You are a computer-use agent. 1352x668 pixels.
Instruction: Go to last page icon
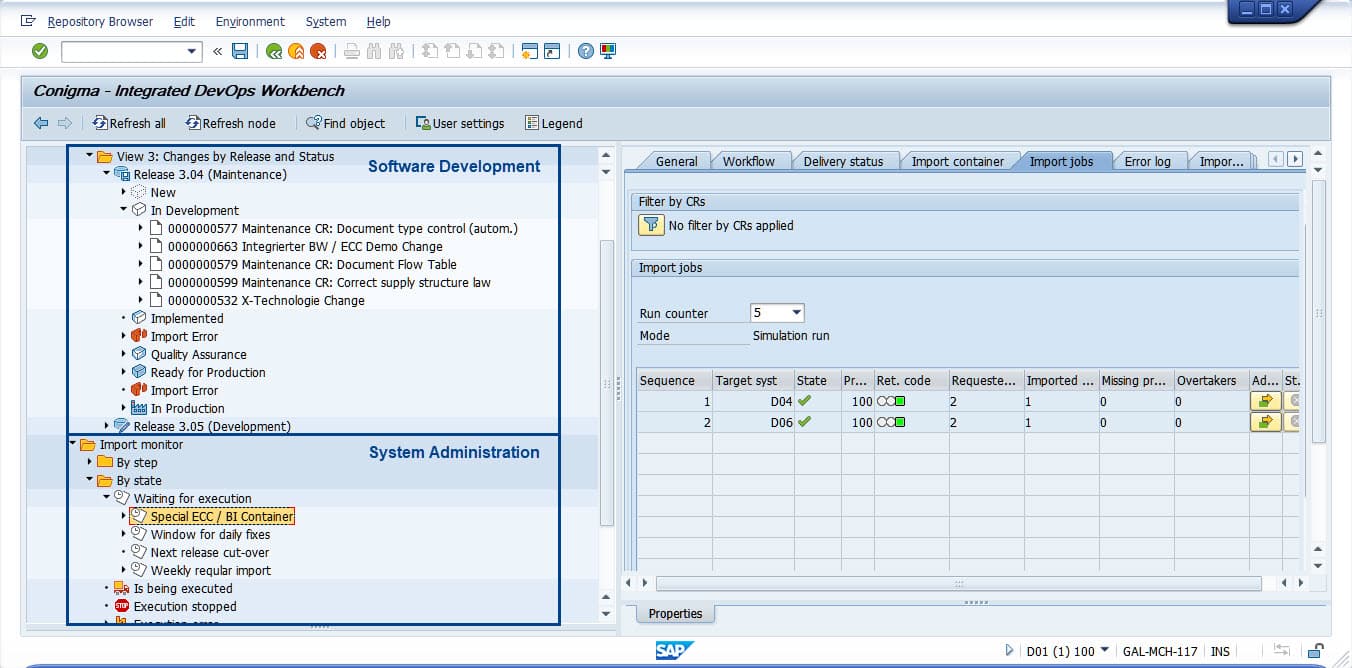496,51
